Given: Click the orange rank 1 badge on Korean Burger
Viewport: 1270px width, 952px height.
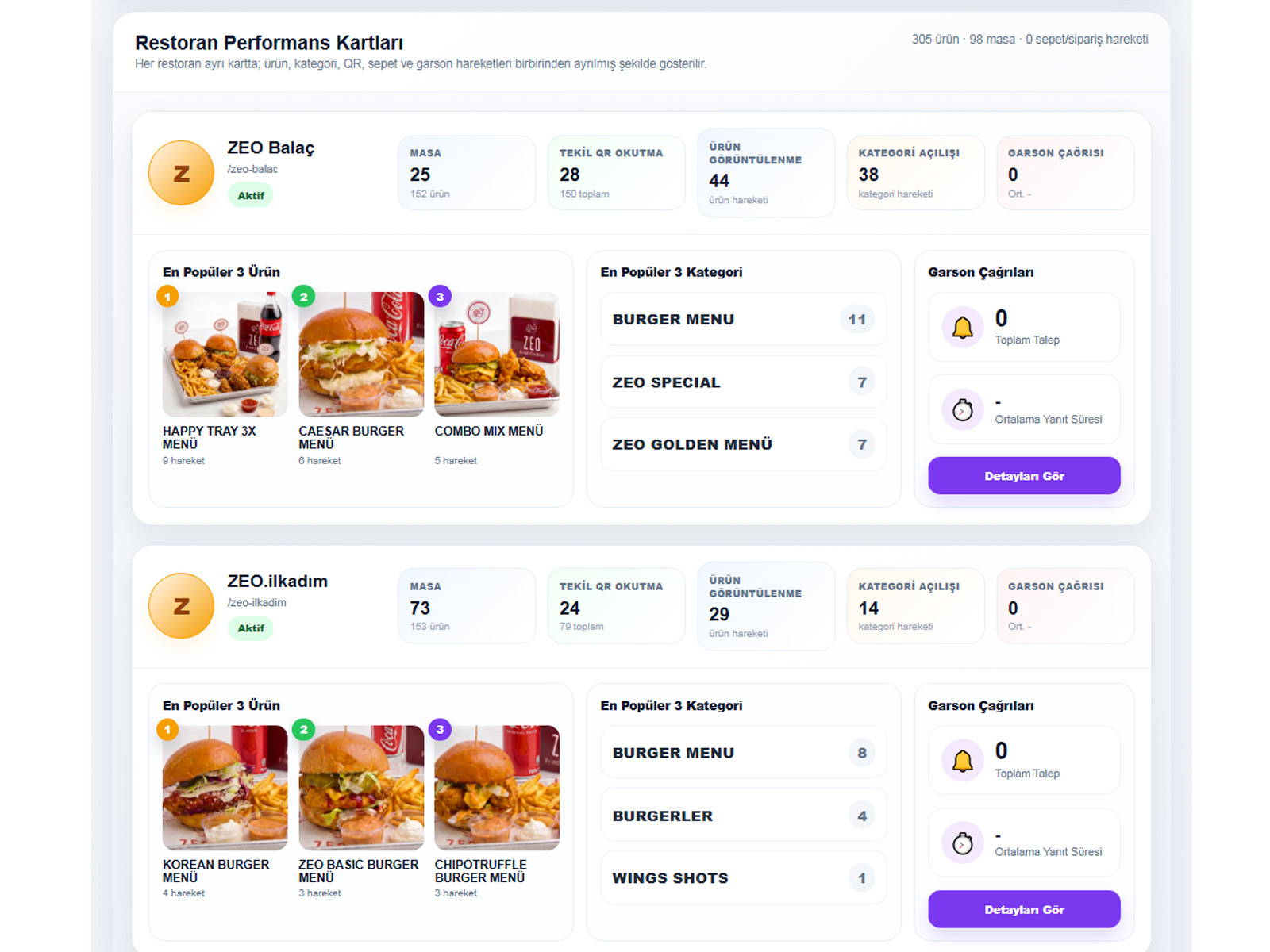Looking at the screenshot, I should (x=167, y=730).
